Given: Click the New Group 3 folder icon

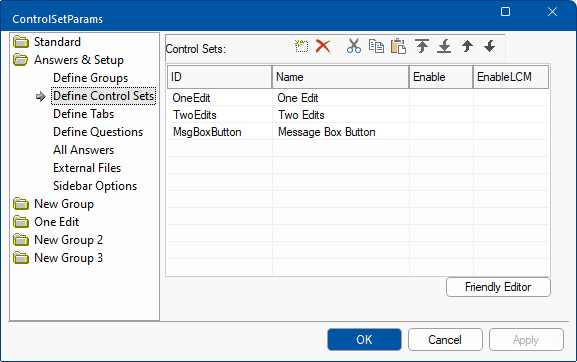Looking at the screenshot, I should (x=21, y=258).
